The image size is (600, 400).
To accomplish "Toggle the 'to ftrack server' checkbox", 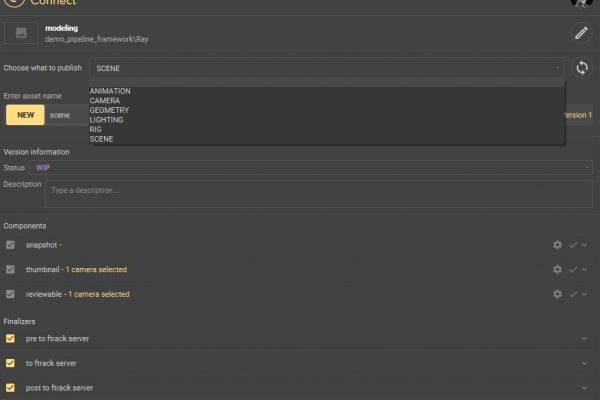I will (x=10, y=363).
